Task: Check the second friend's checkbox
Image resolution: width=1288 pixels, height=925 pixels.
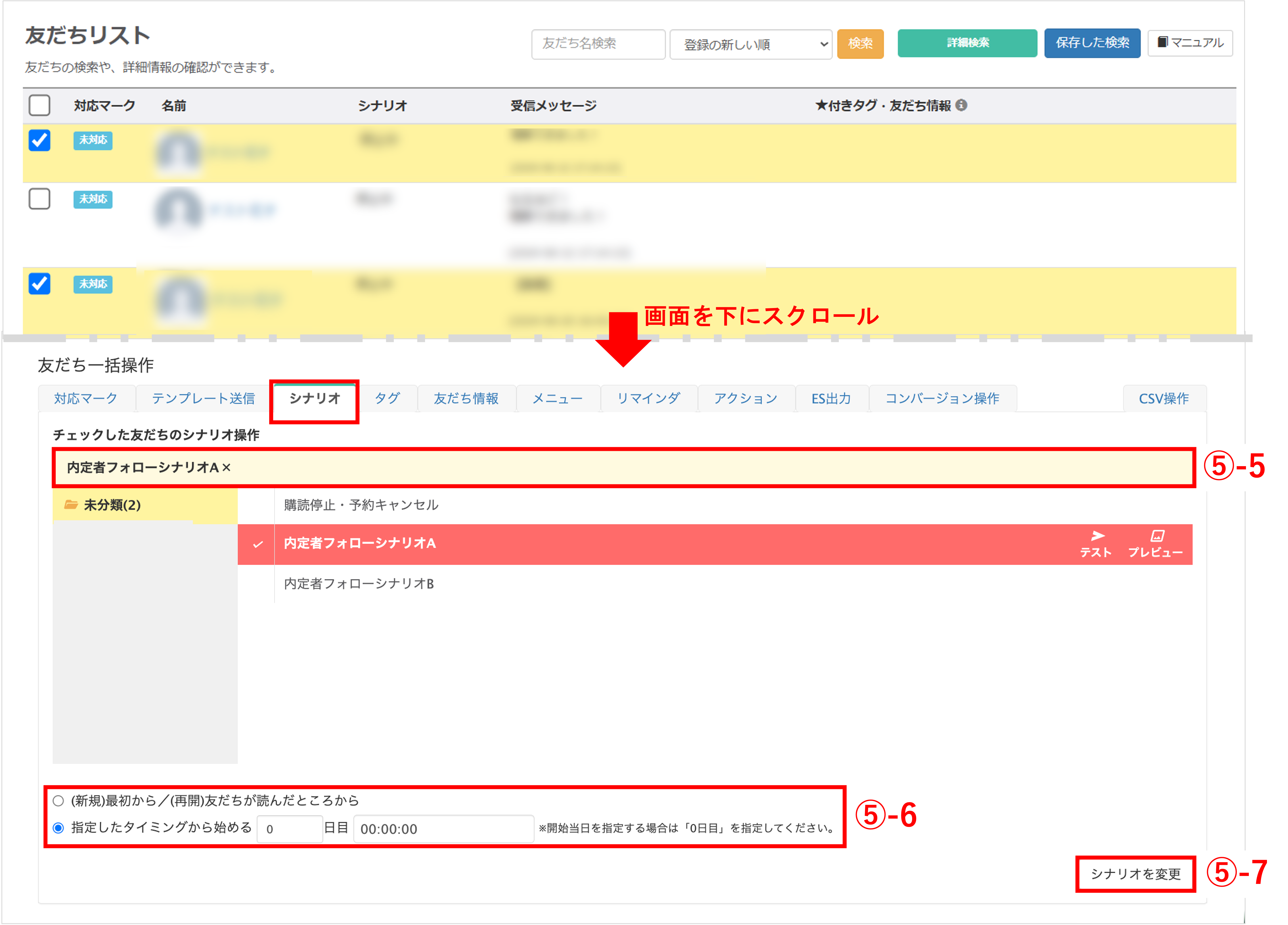Action: click(x=39, y=199)
